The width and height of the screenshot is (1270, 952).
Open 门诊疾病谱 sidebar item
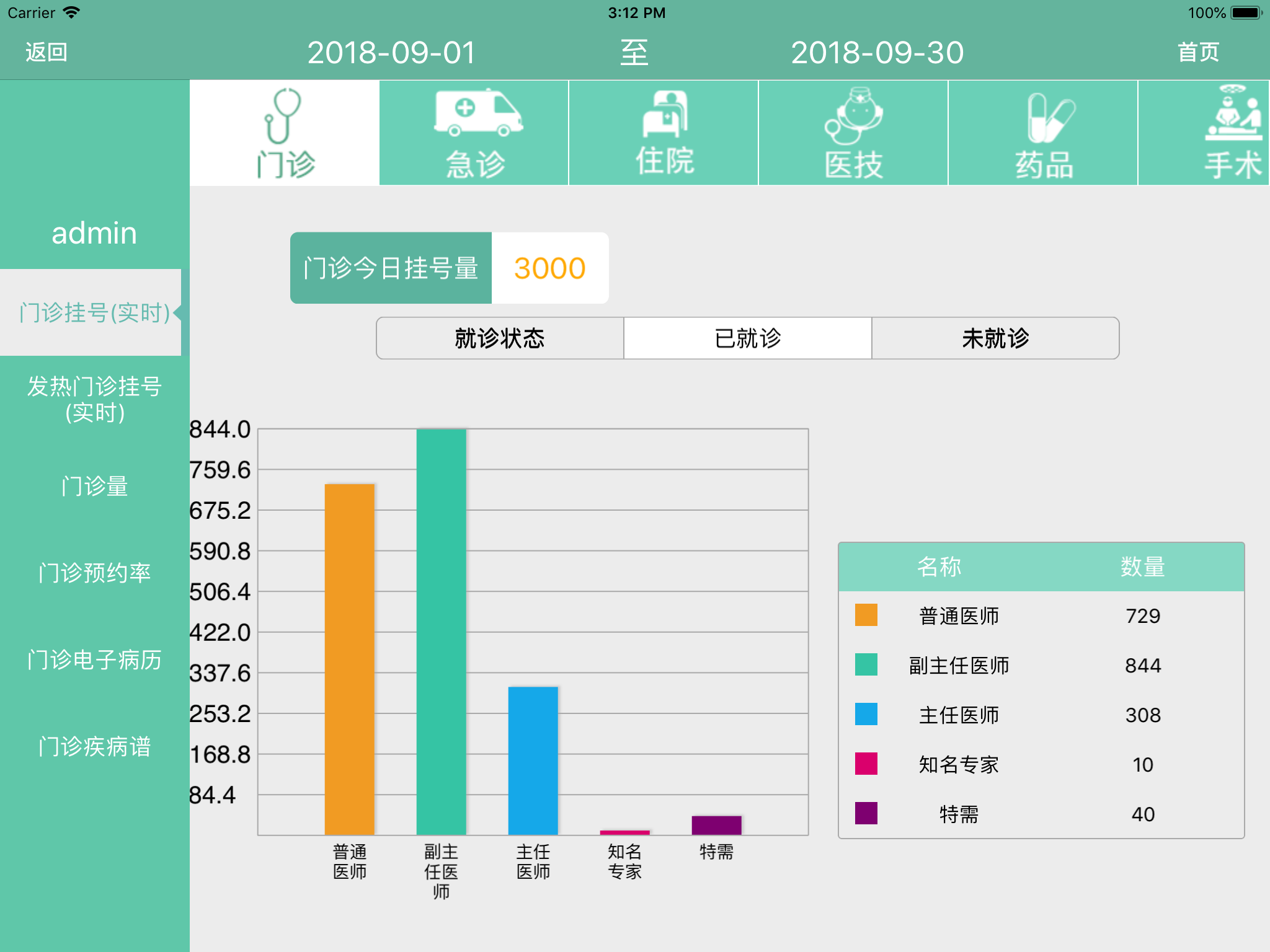point(94,746)
